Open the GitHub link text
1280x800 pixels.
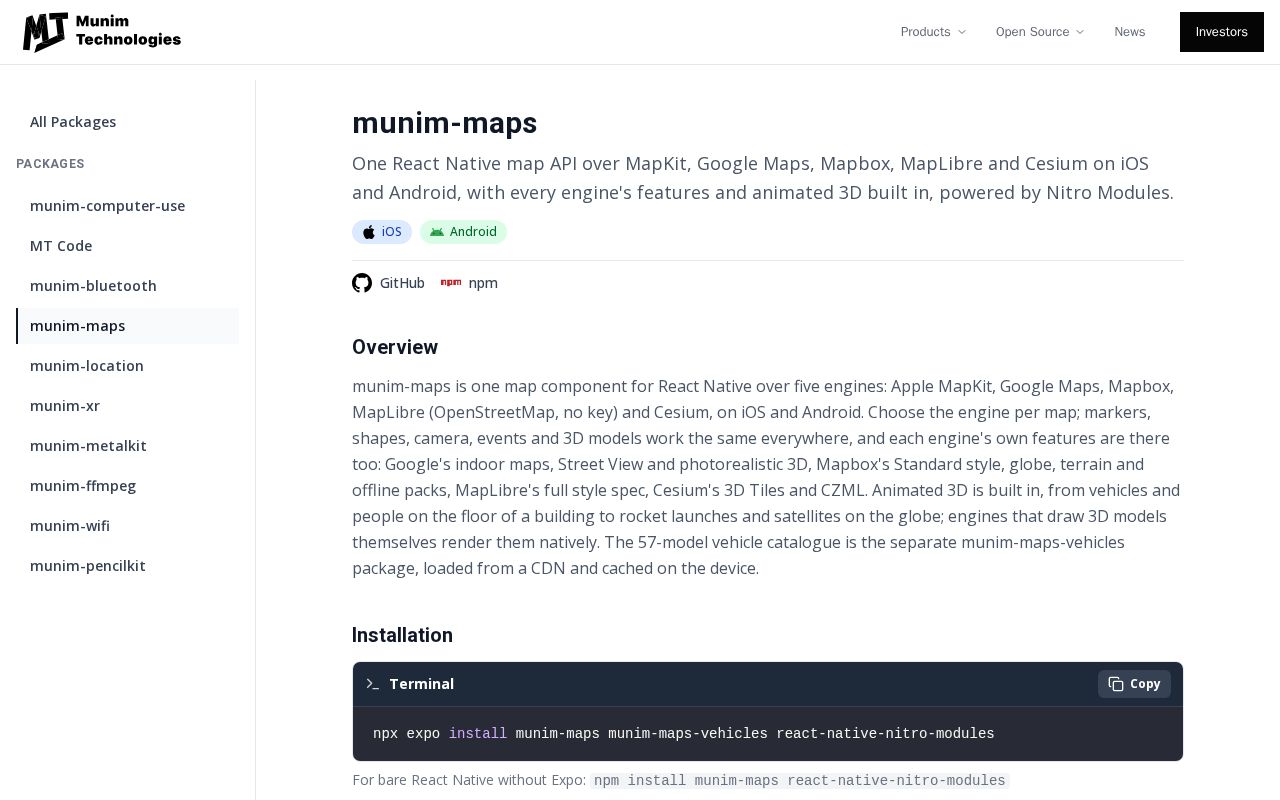point(402,283)
